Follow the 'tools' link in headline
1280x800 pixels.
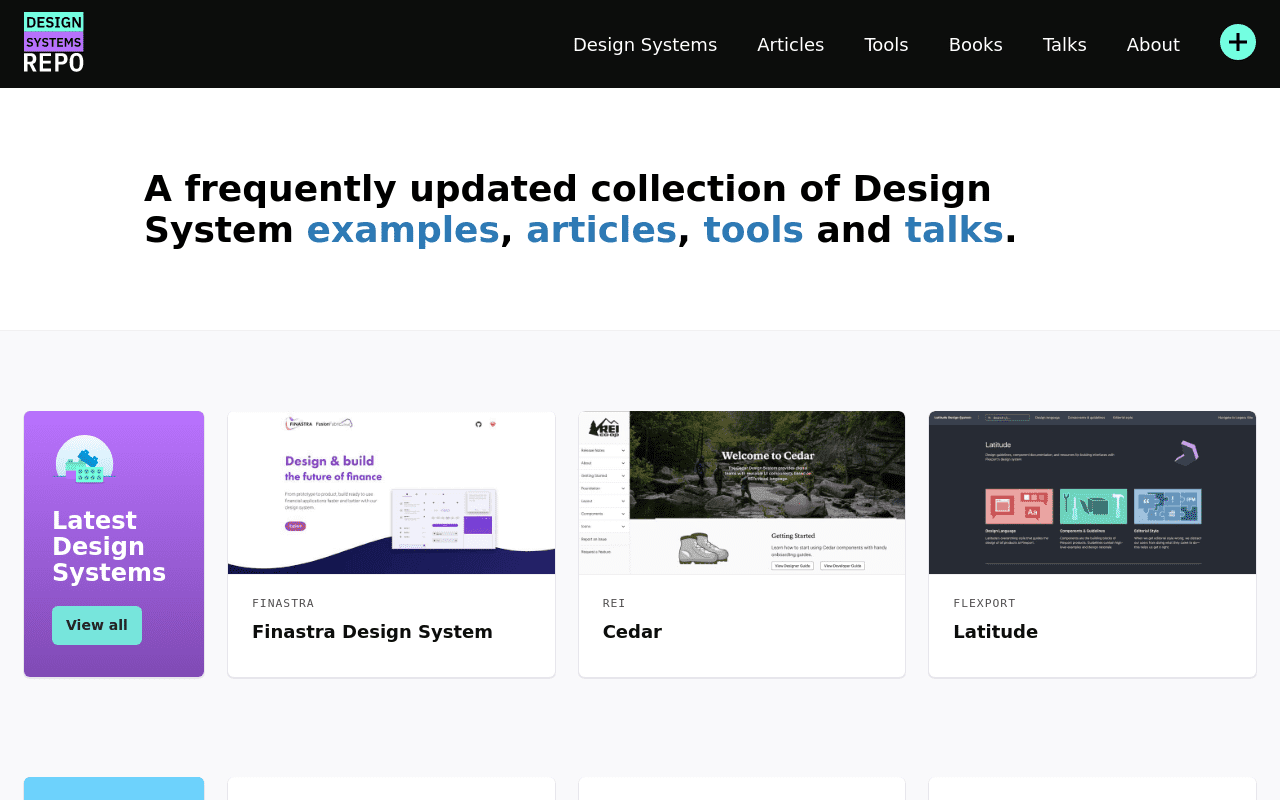[754, 230]
